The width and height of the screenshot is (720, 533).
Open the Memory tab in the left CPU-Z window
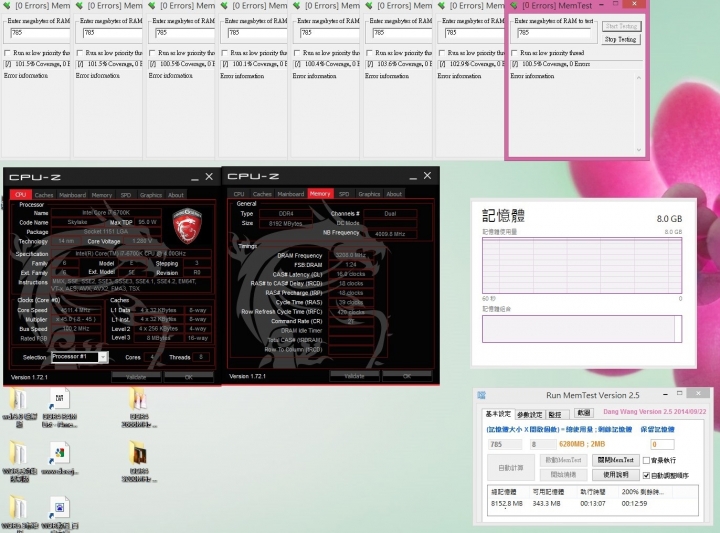pos(101,195)
